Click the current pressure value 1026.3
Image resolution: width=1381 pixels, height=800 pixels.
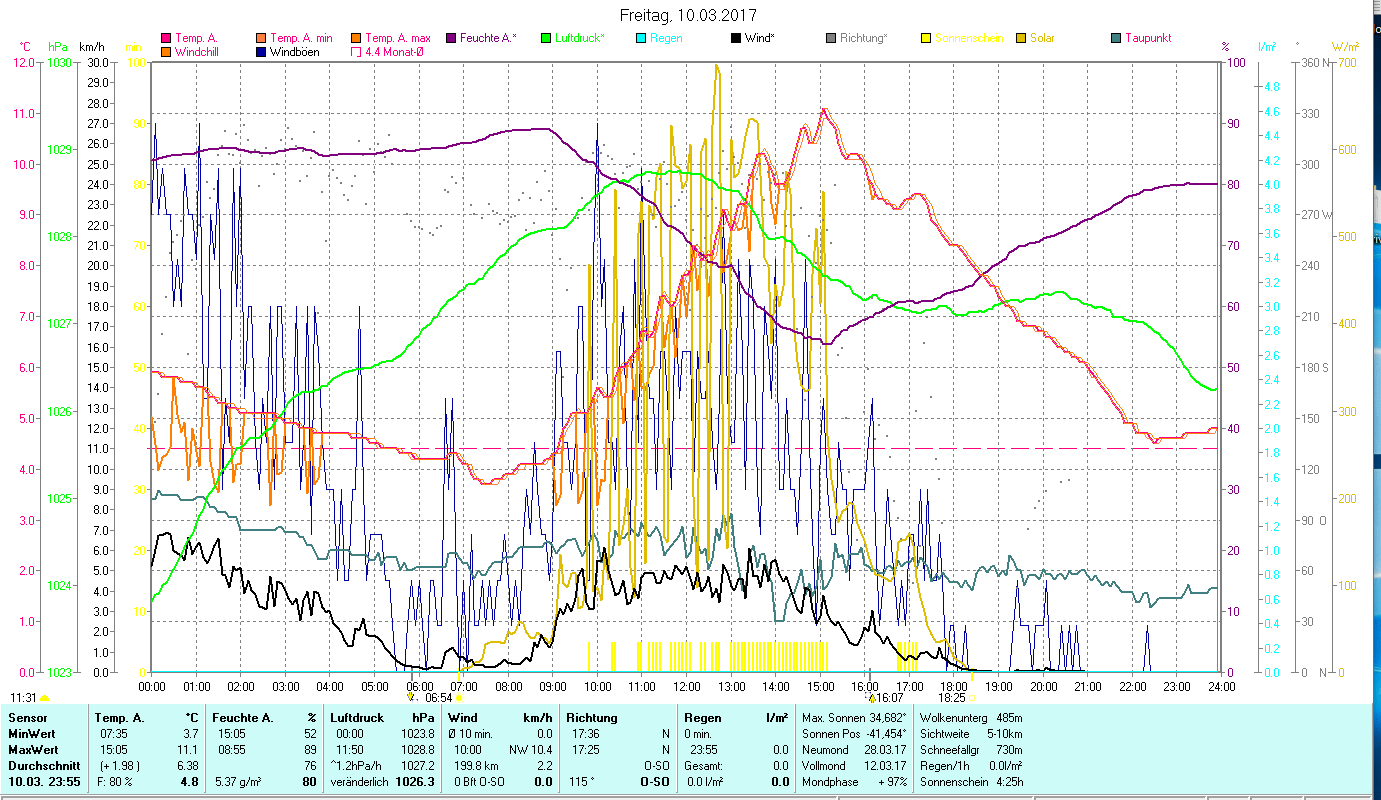pyautogui.click(x=415, y=782)
